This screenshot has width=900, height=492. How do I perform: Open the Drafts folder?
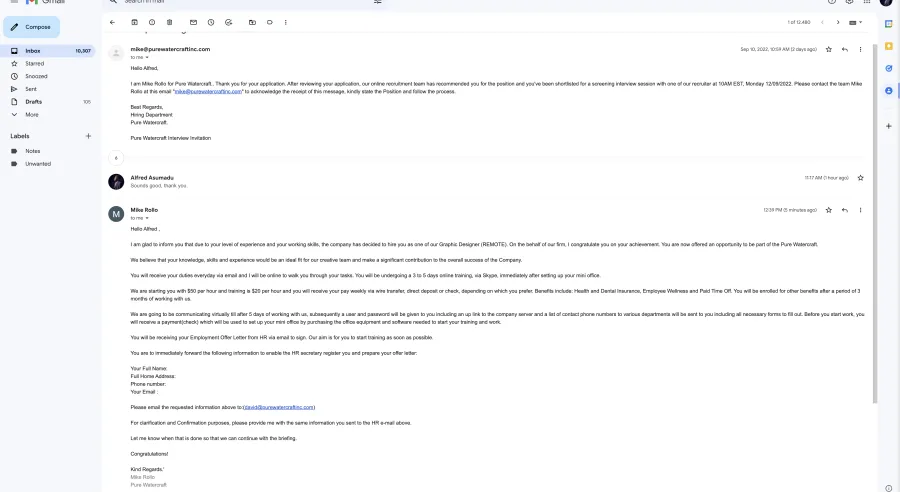click(48, 102)
